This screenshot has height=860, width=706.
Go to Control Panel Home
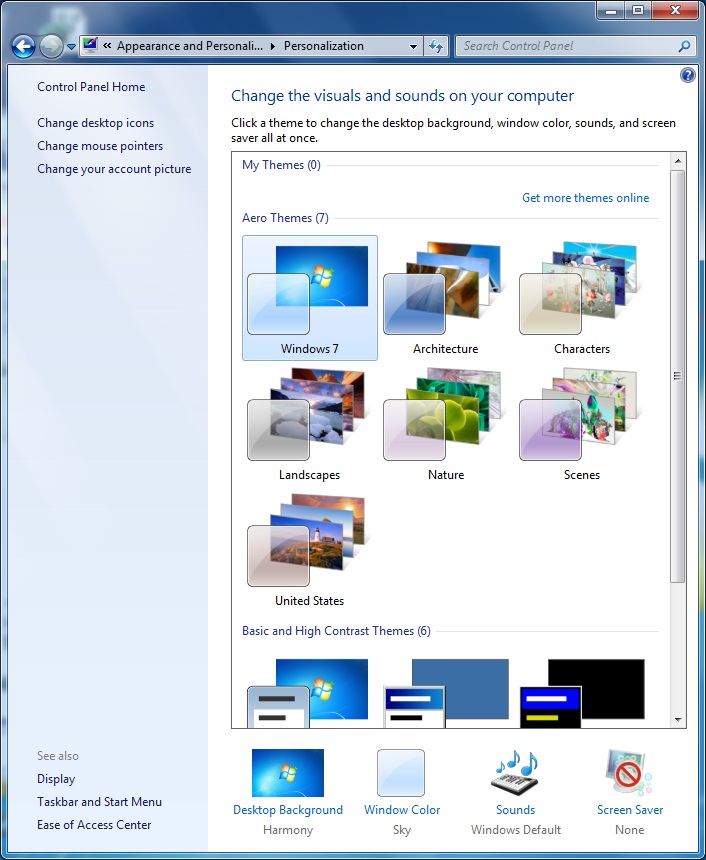pos(91,87)
